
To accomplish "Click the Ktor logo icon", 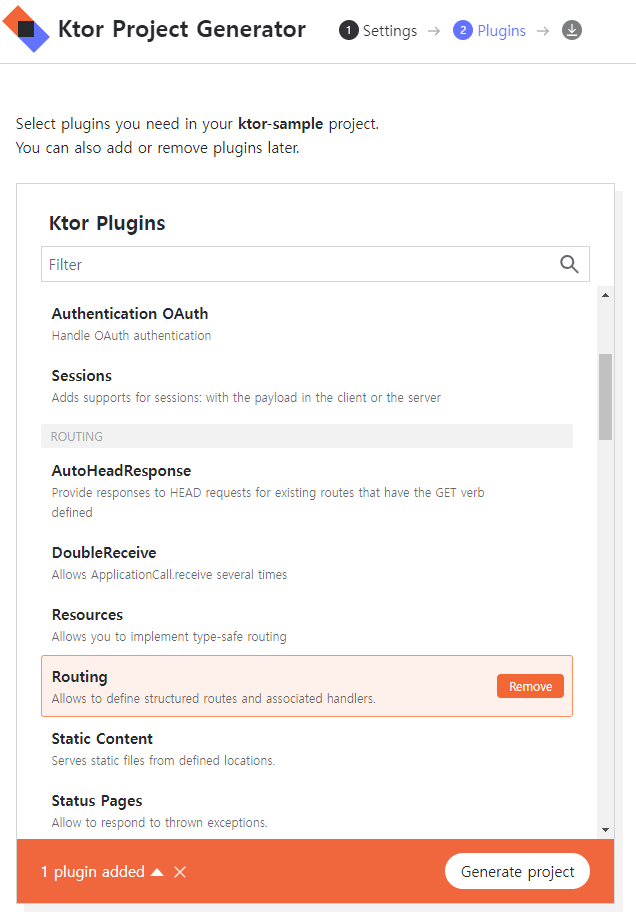I will point(26,29).
